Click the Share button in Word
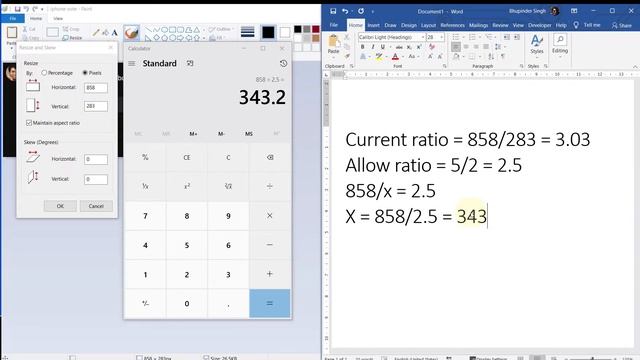640x360 pixels. pos(622,25)
